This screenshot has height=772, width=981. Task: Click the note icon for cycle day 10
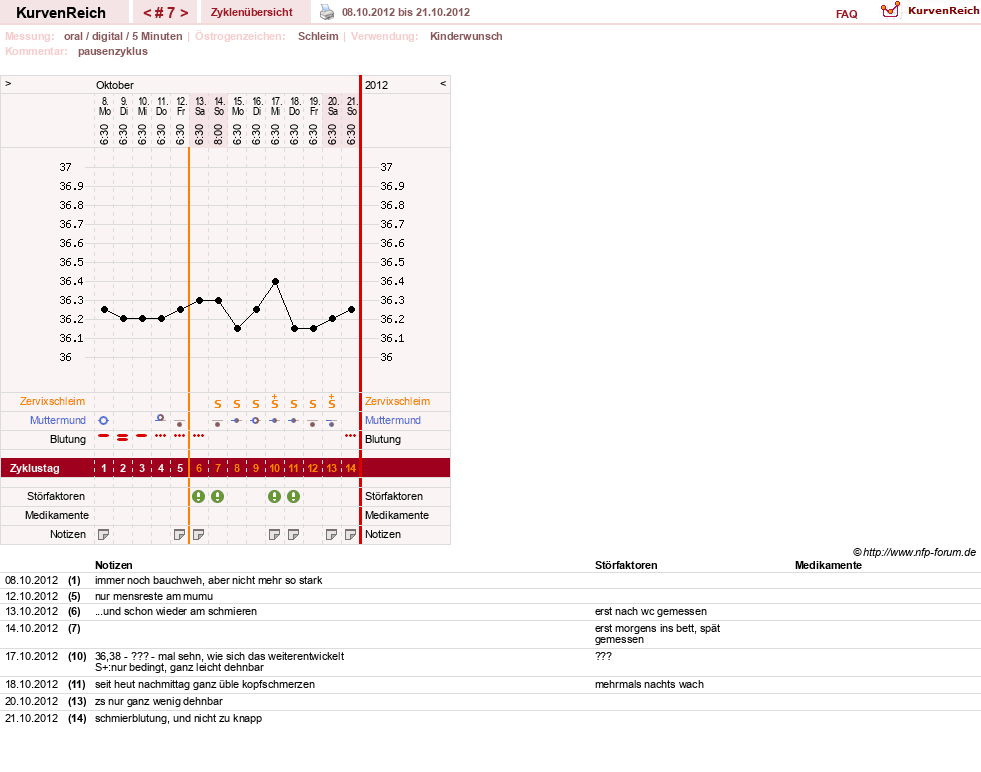(274, 534)
